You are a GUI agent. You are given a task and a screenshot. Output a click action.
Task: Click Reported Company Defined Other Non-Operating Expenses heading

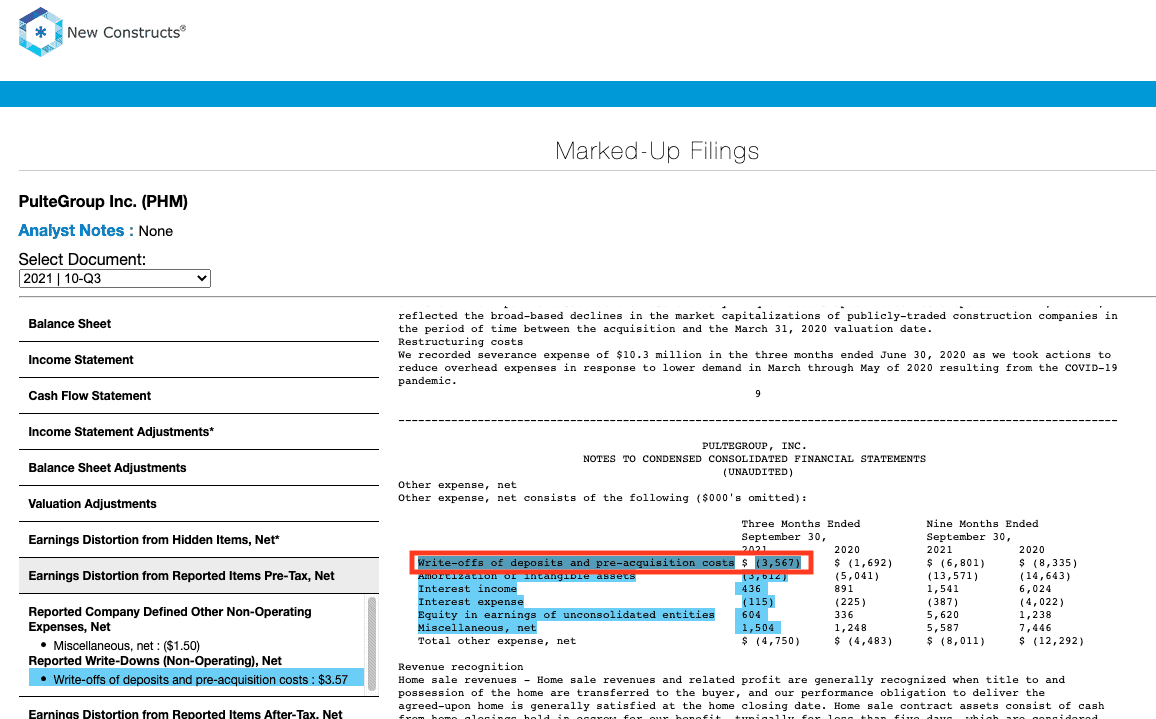[x=170, y=619]
